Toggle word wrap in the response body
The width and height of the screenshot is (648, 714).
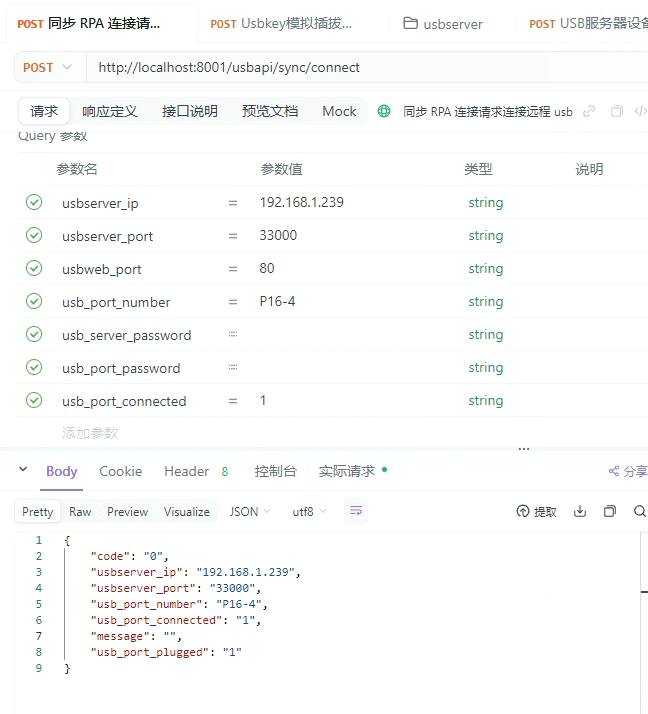(x=355, y=511)
